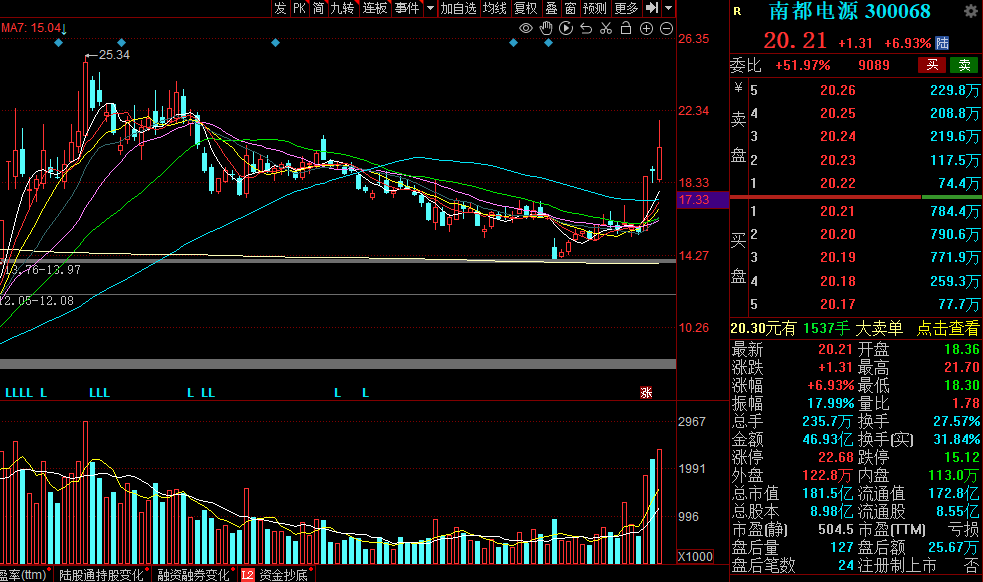Click the red 买 buy button
The image size is (983, 582).
pos(932,65)
